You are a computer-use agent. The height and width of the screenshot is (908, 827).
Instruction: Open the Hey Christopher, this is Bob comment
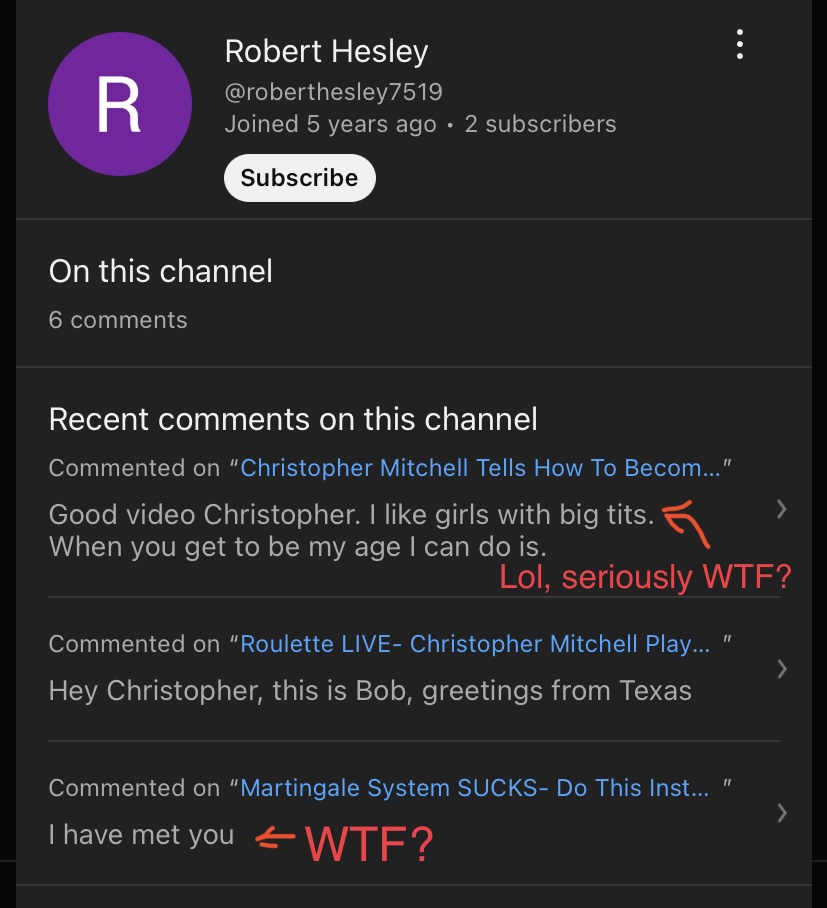370,690
